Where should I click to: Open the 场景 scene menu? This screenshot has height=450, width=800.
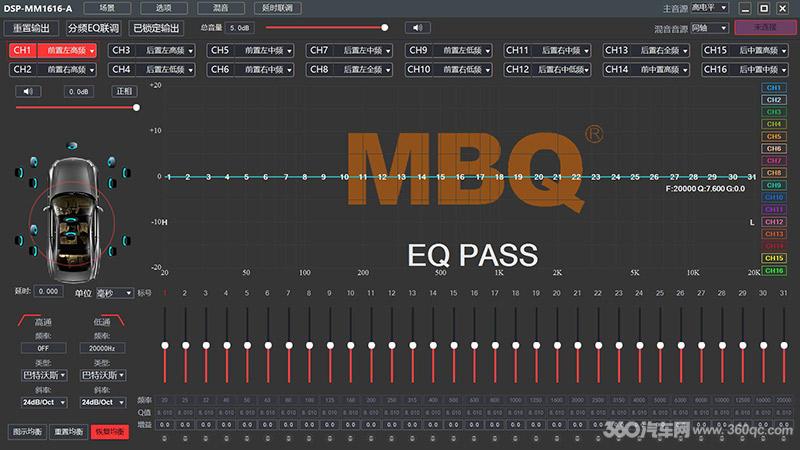[107, 8]
